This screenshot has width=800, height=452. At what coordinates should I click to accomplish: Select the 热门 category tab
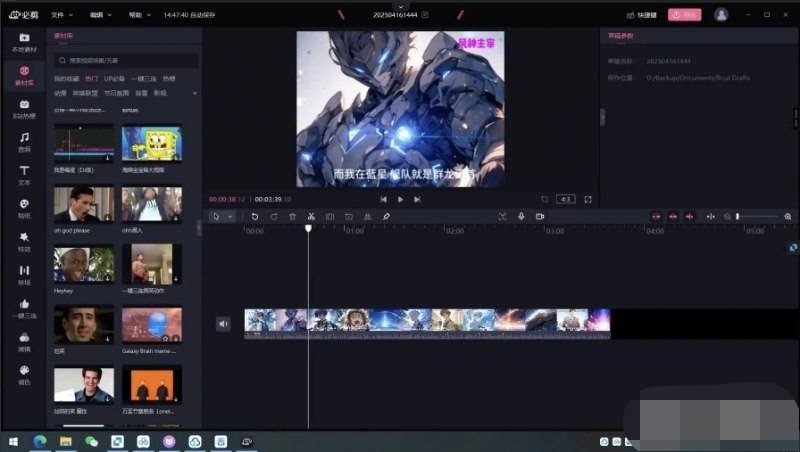coord(91,78)
